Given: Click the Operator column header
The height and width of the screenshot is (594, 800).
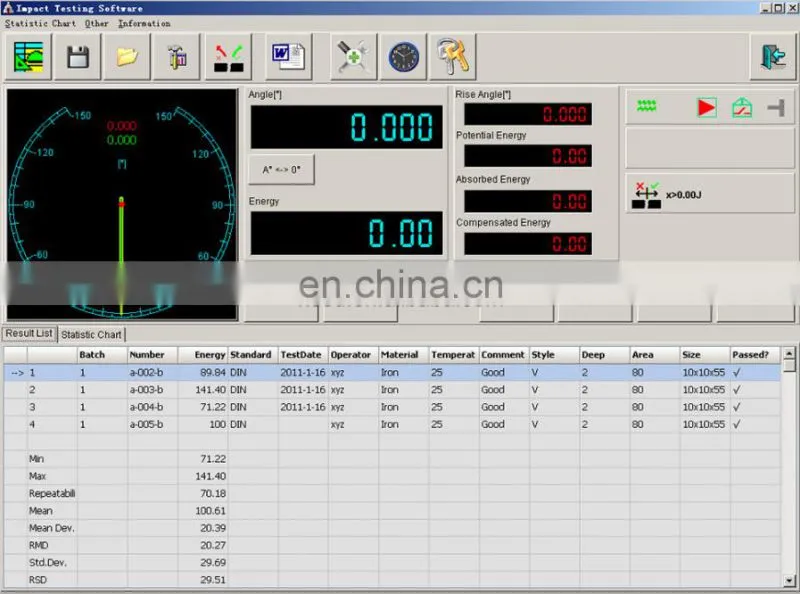Looking at the screenshot, I should 353,355.
